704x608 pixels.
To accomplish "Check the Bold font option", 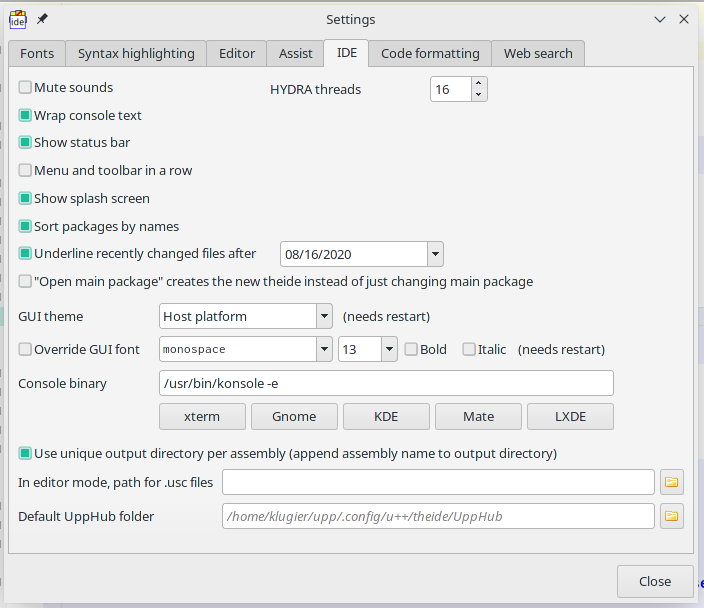I will click(x=411, y=350).
